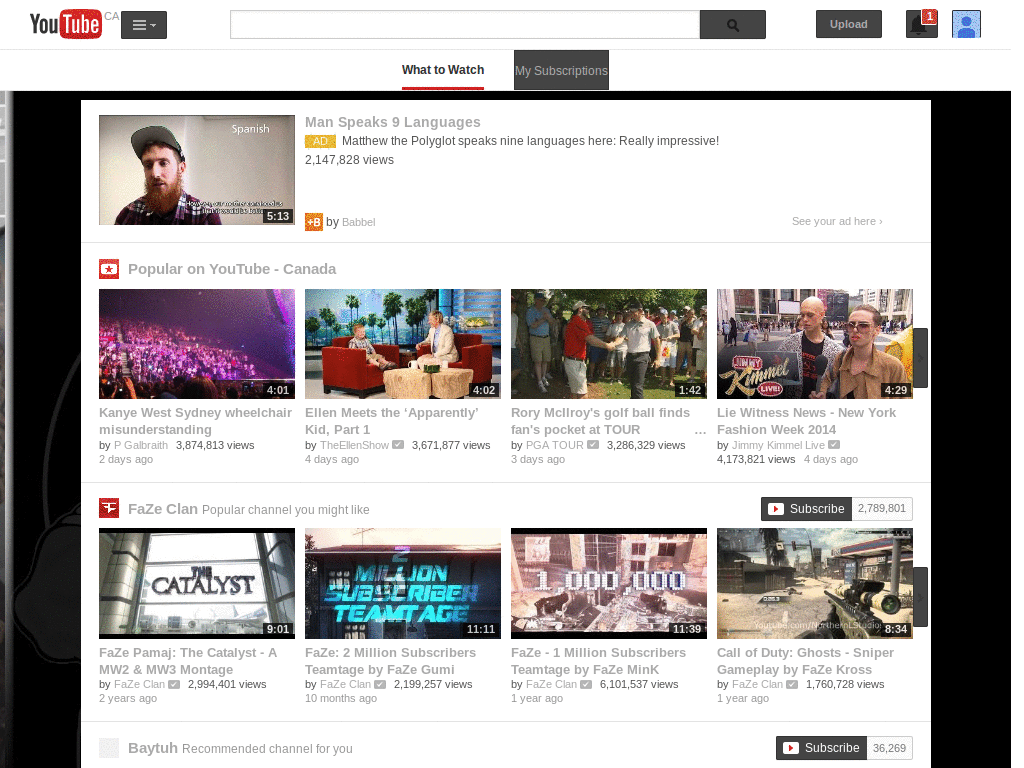Switch to the What to Watch tab

(443, 70)
